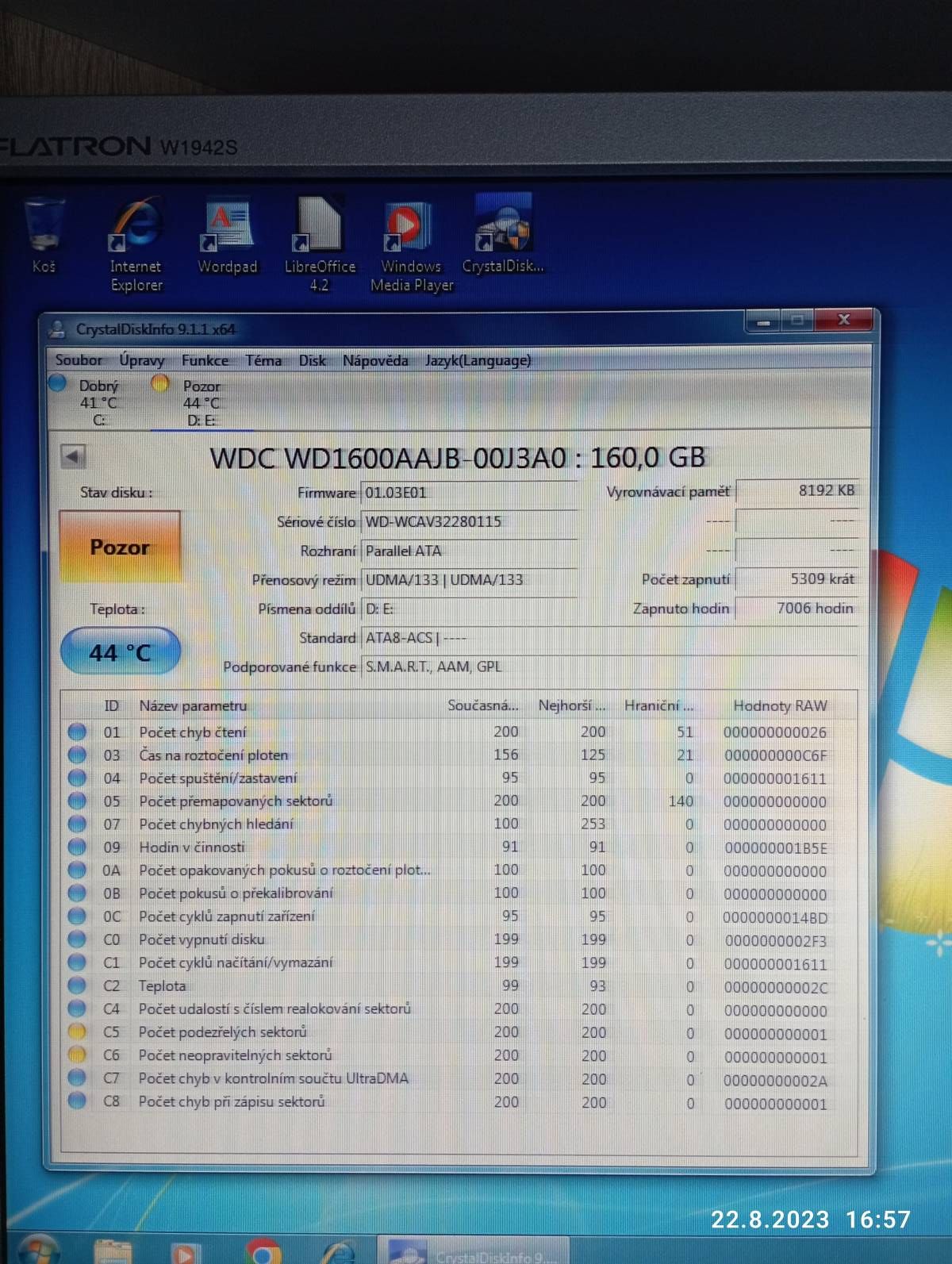Select the row text "Počet udalostí s číslem realokování sektorů"
Viewport: 952px width, 1264px height.
click(x=274, y=1009)
